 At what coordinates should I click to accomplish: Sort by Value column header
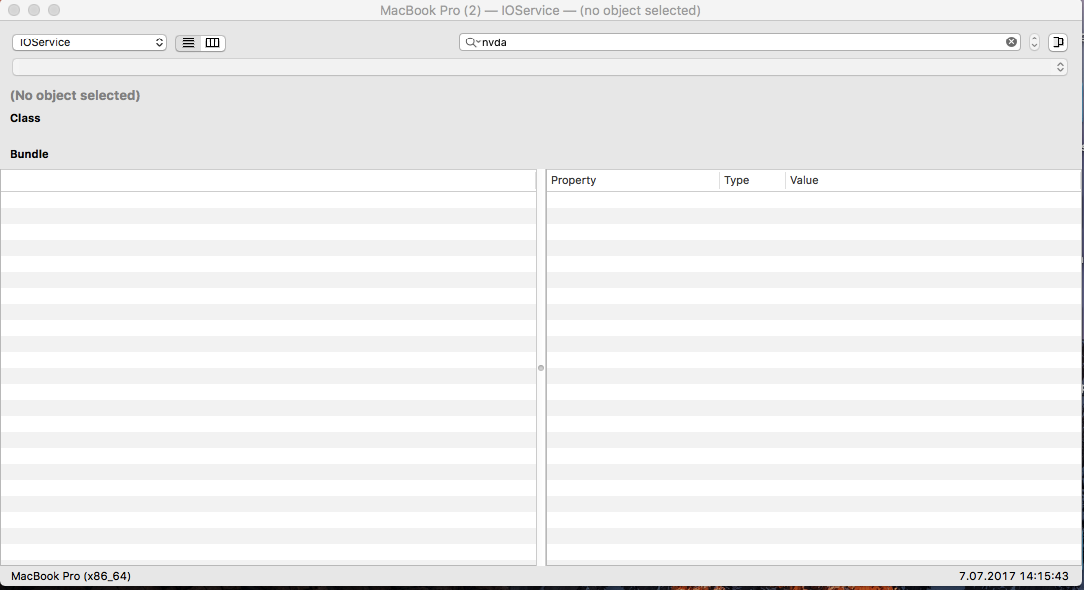tap(933, 181)
